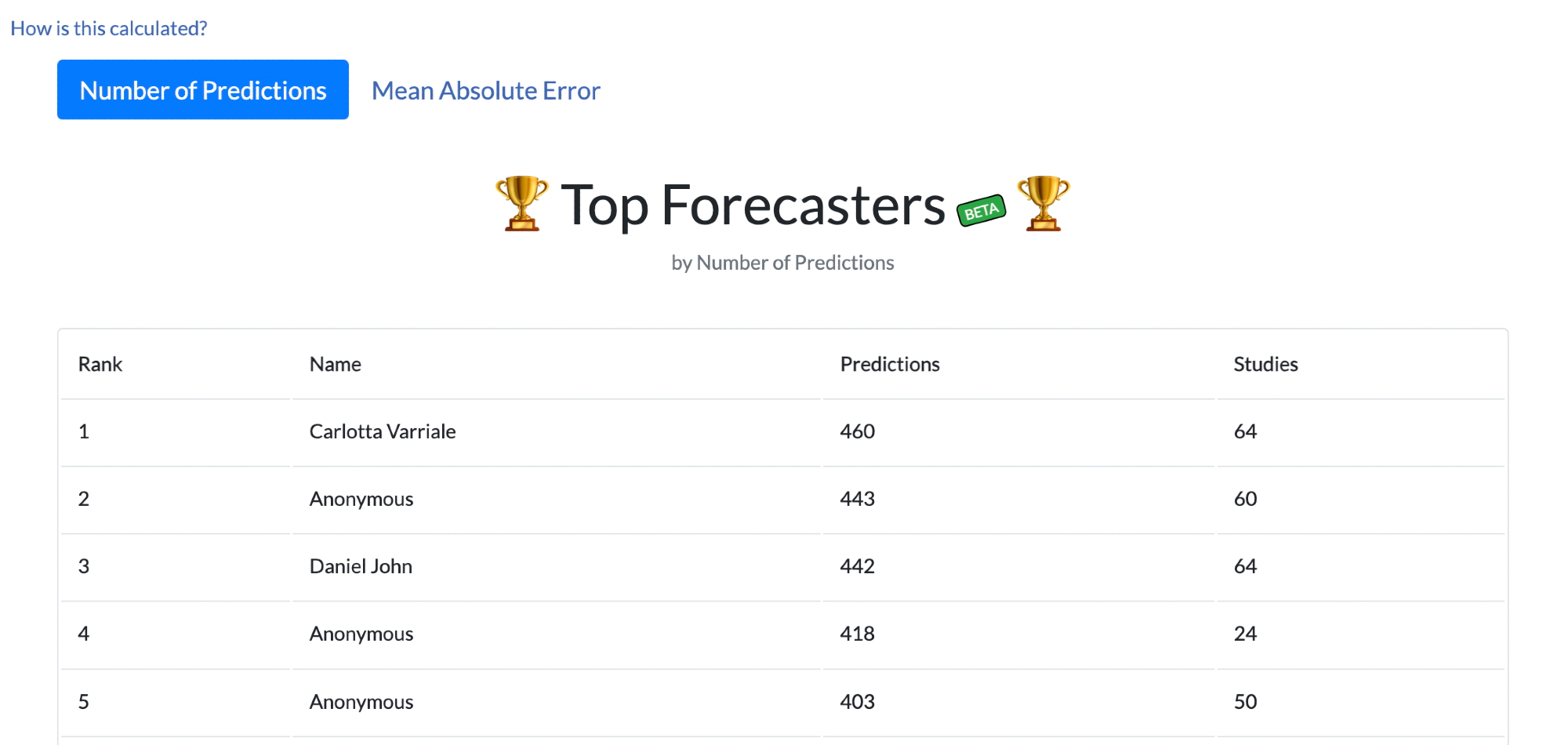Select forecaster Daniel John

tap(361, 567)
